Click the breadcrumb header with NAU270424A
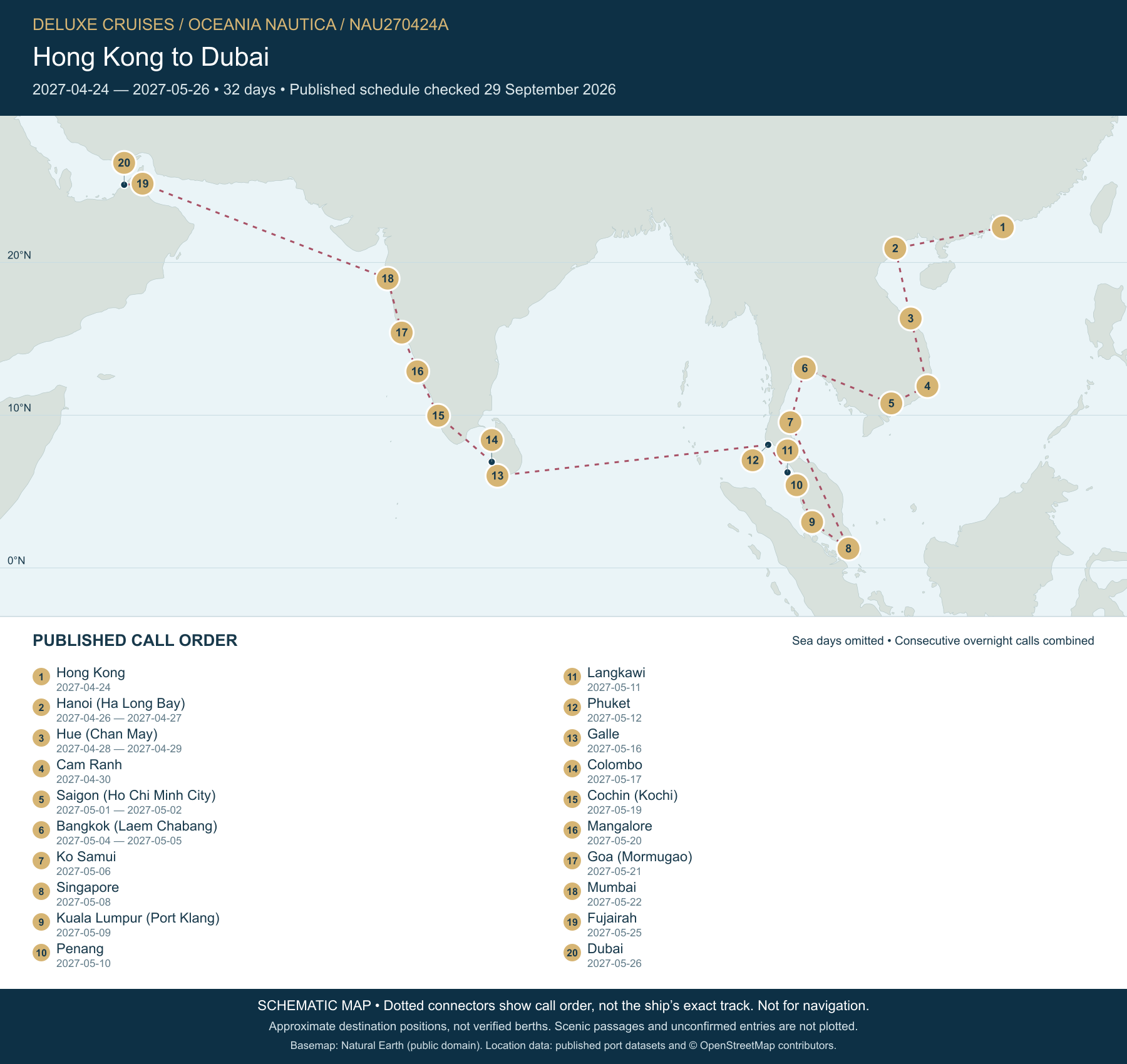1127x1064 pixels. [240, 24]
